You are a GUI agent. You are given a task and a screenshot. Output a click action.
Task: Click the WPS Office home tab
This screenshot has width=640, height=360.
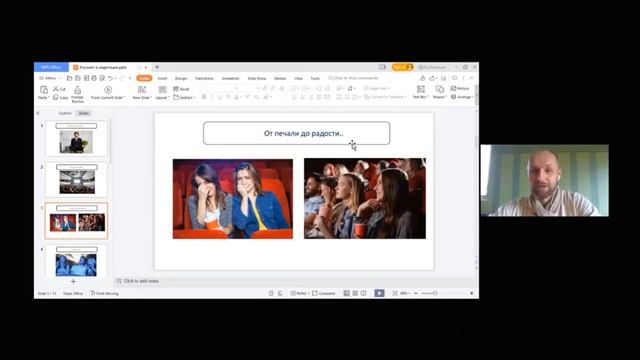tap(51, 67)
